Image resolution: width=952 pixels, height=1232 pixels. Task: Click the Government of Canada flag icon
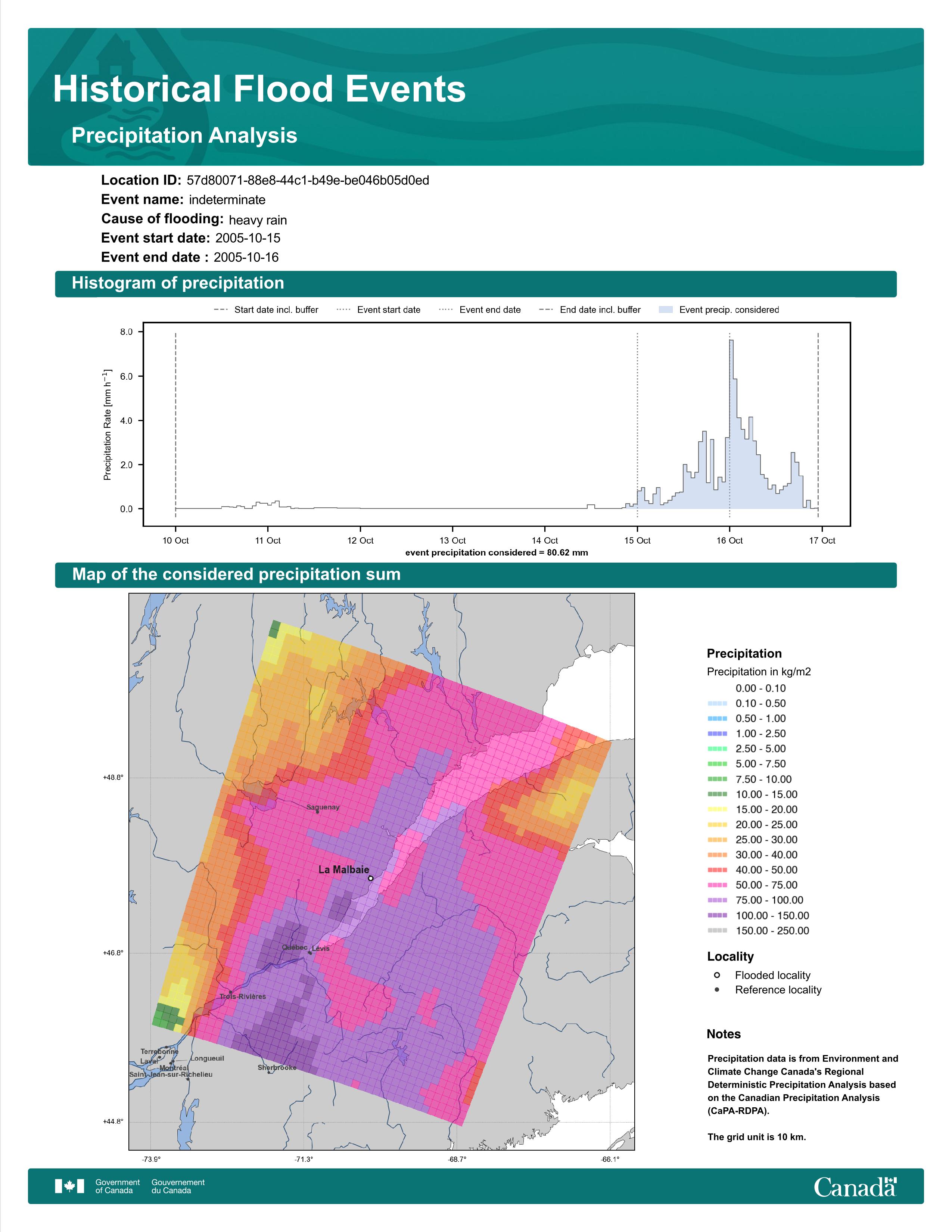69,1186
